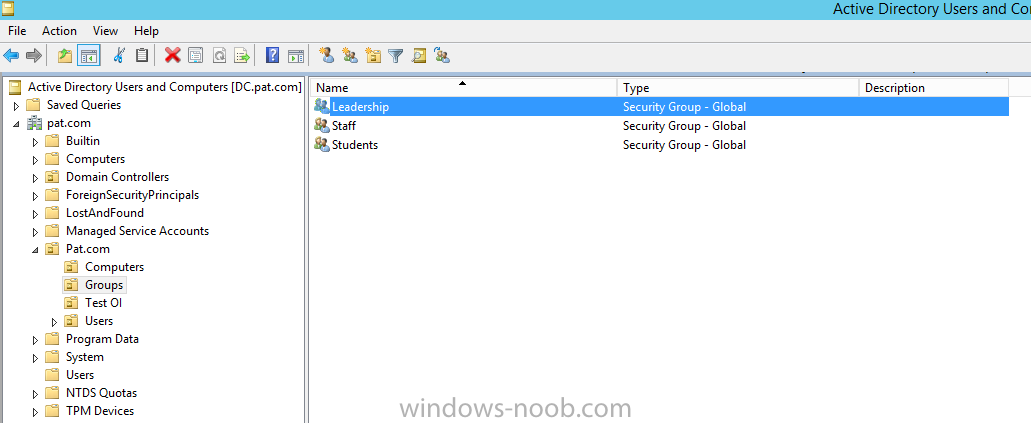Expand the Saved Queries node
This screenshot has height=423, width=1031.
click(x=16, y=105)
